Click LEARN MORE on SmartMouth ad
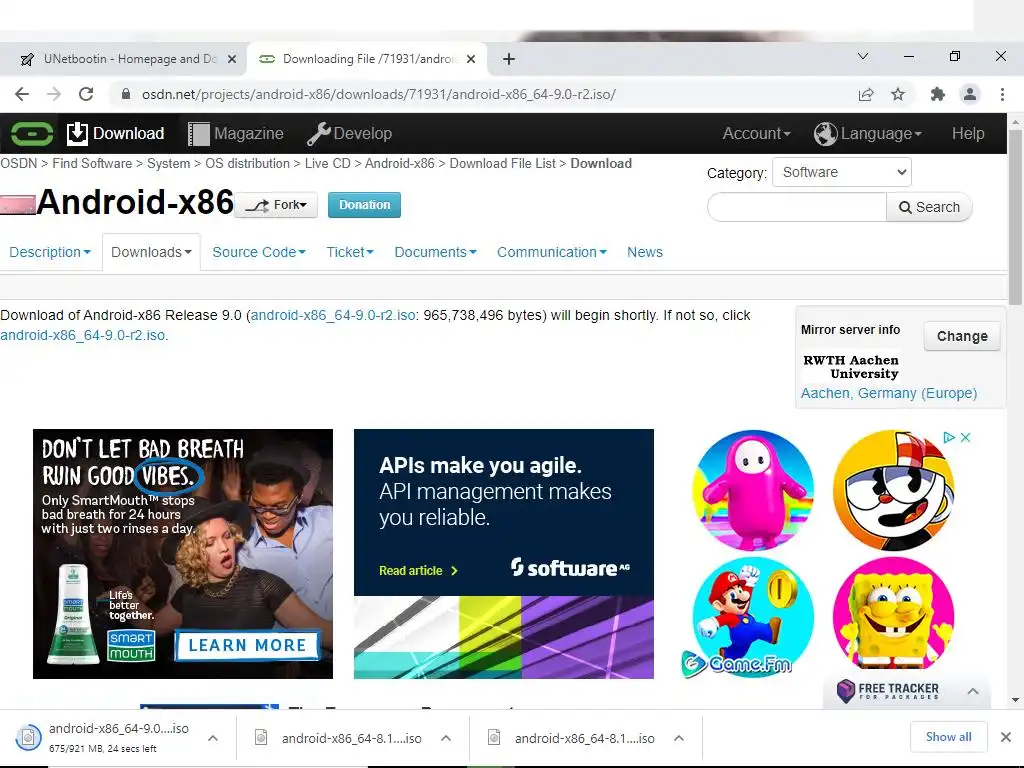 (x=247, y=645)
